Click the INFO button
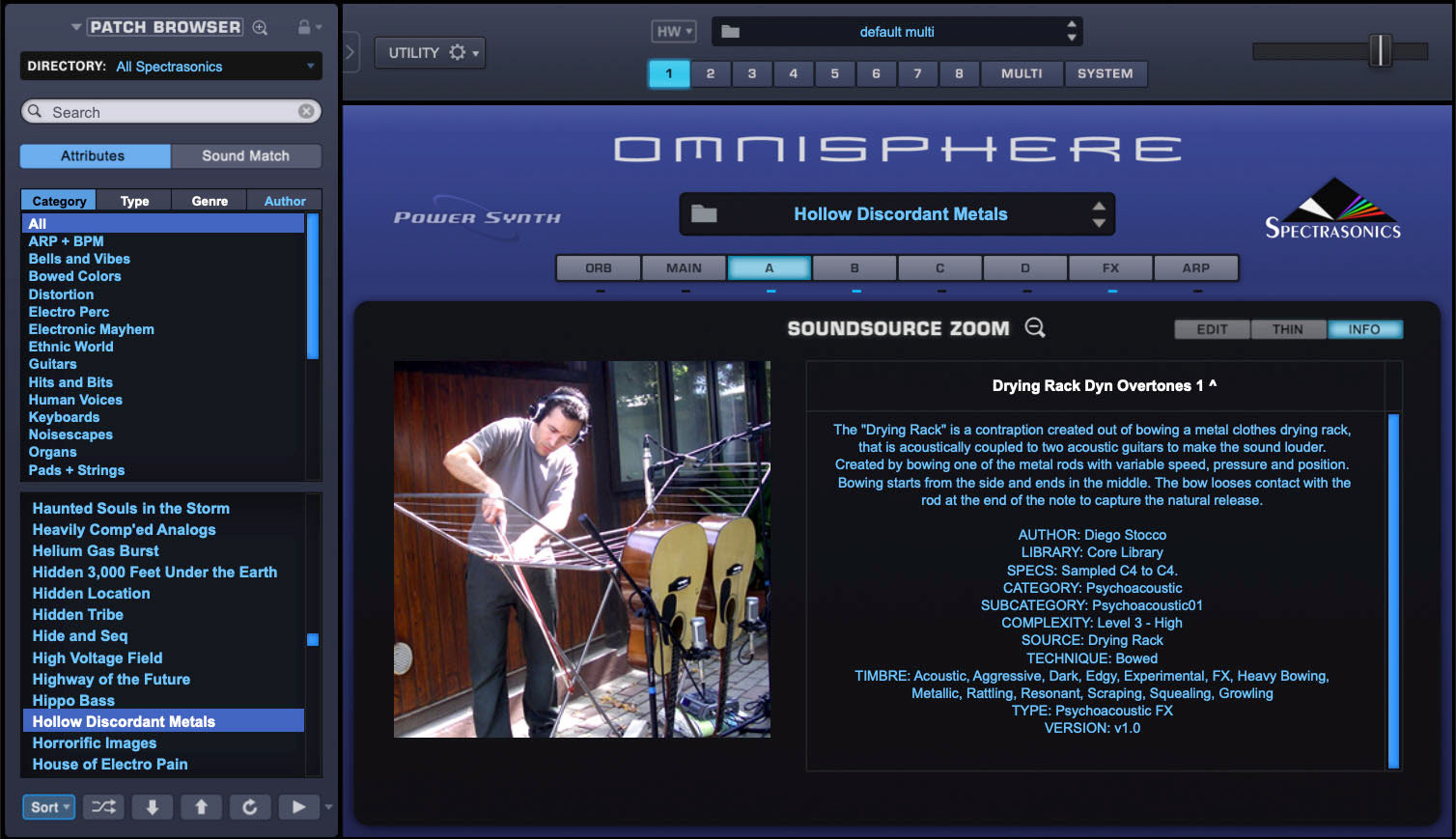This screenshot has height=839, width=1456. coord(1364,329)
